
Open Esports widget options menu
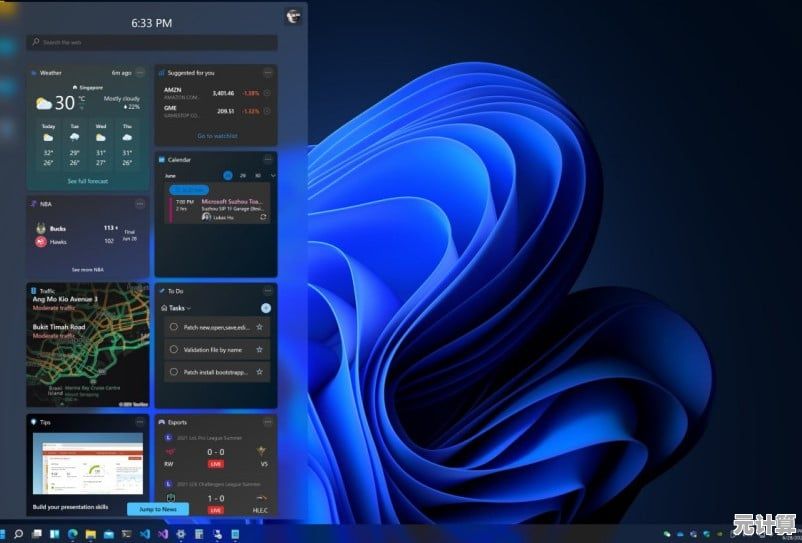[268, 422]
